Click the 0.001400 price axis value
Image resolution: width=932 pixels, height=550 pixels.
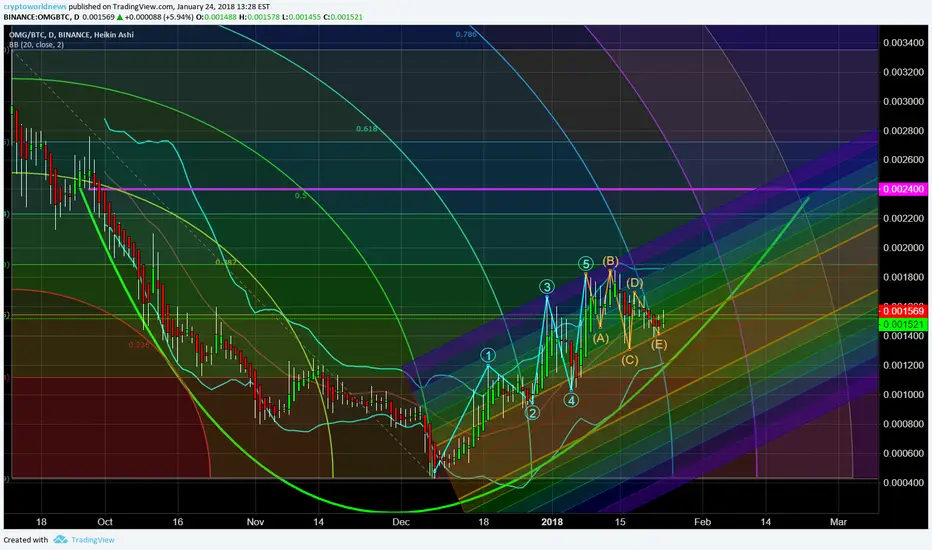click(x=903, y=336)
